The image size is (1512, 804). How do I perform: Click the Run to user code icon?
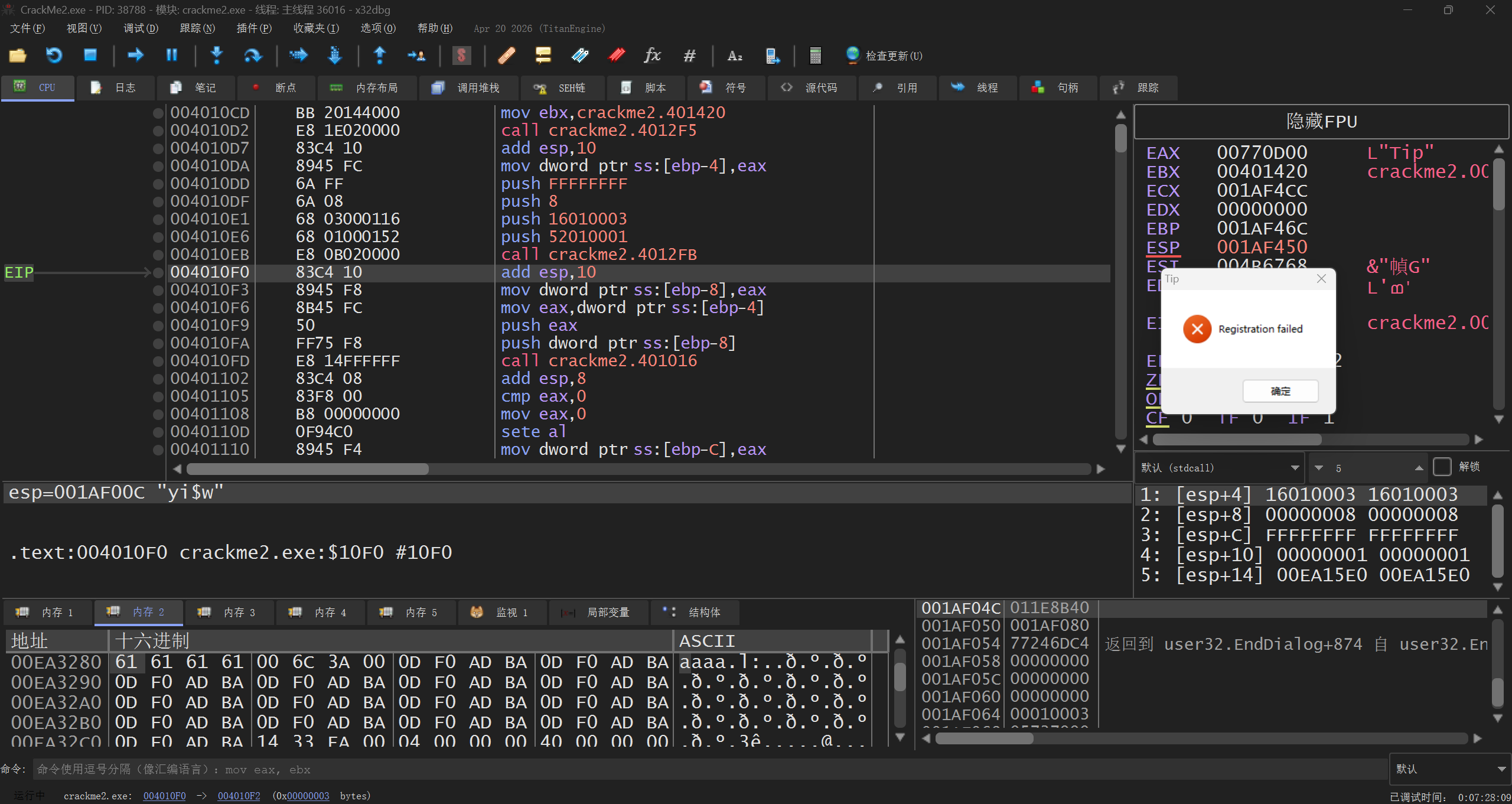416,56
